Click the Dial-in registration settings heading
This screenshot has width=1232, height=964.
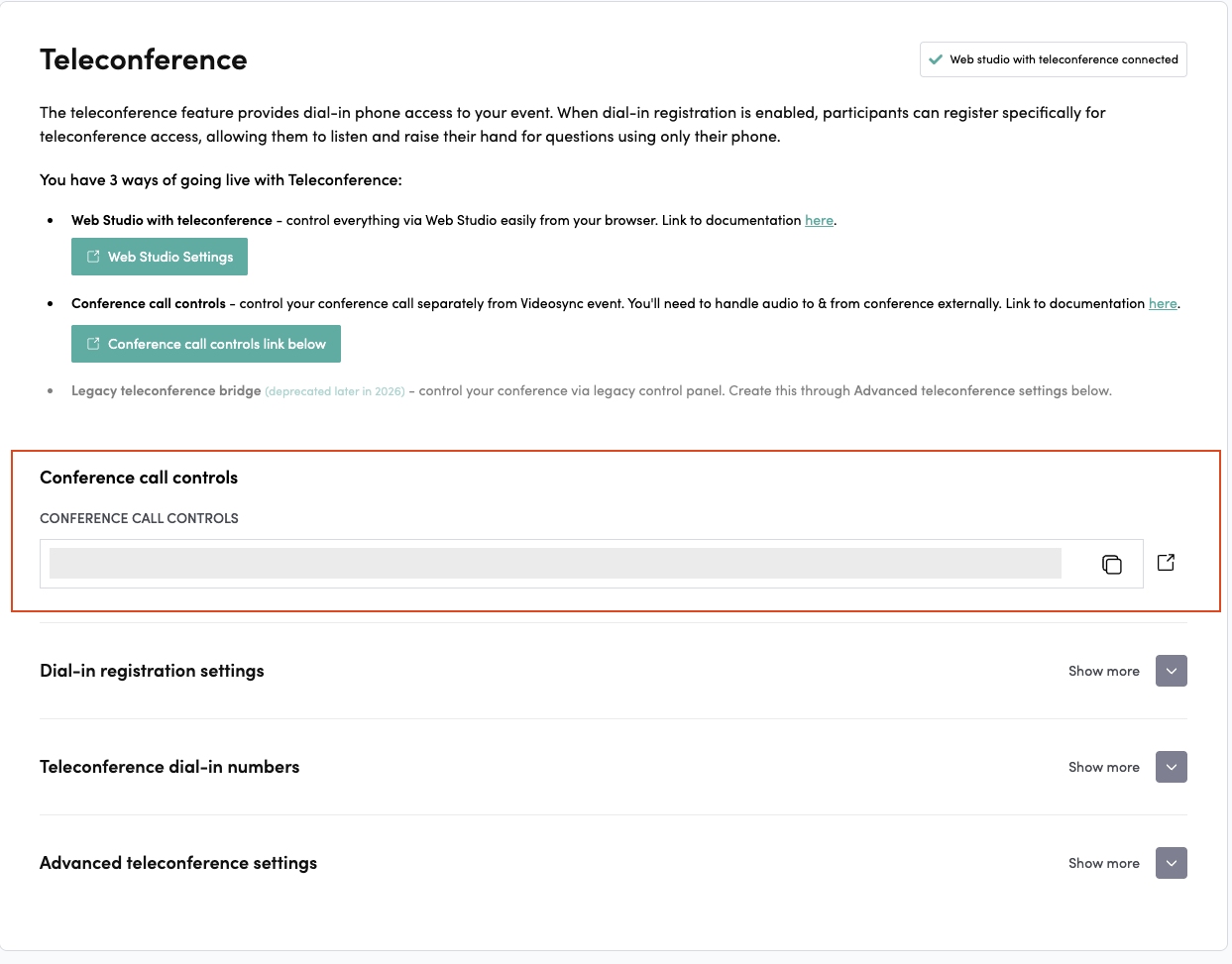pyautogui.click(x=151, y=671)
